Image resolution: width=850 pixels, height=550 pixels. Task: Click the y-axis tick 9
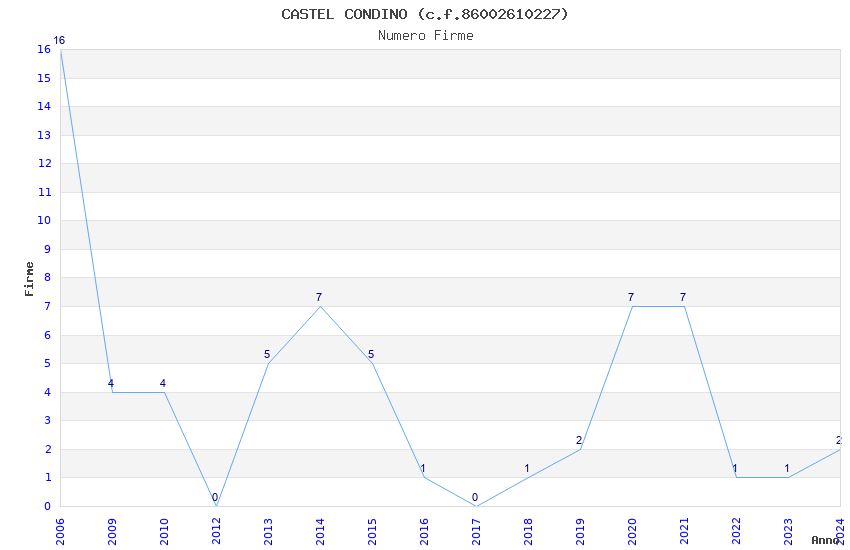pos(48,249)
